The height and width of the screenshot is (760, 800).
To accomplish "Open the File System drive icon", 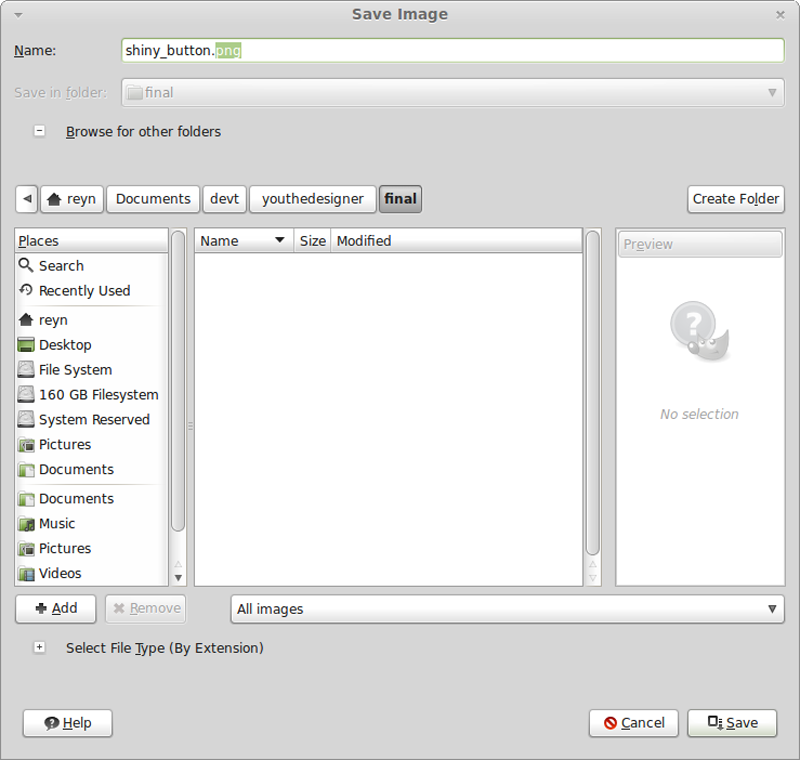I will coord(26,369).
